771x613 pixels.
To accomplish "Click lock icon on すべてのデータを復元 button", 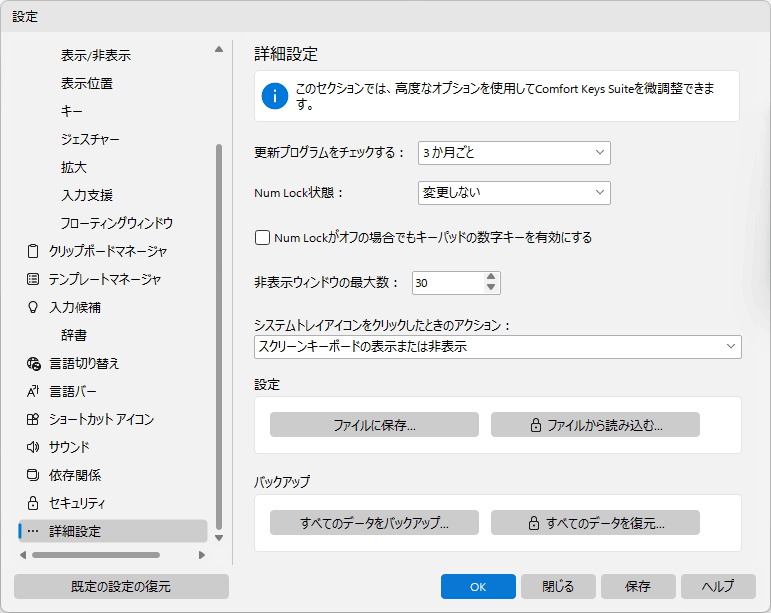I will [x=534, y=523].
